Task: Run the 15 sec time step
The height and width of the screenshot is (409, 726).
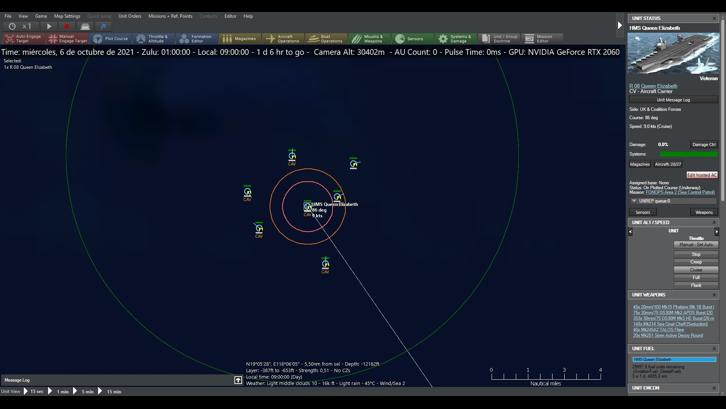Action: [33, 391]
